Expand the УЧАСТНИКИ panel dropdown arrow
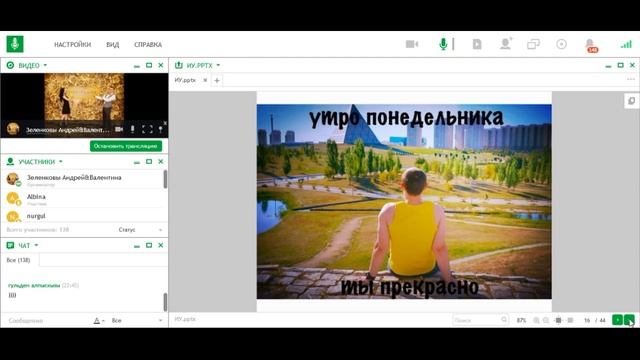The image size is (640, 360). 61,162
